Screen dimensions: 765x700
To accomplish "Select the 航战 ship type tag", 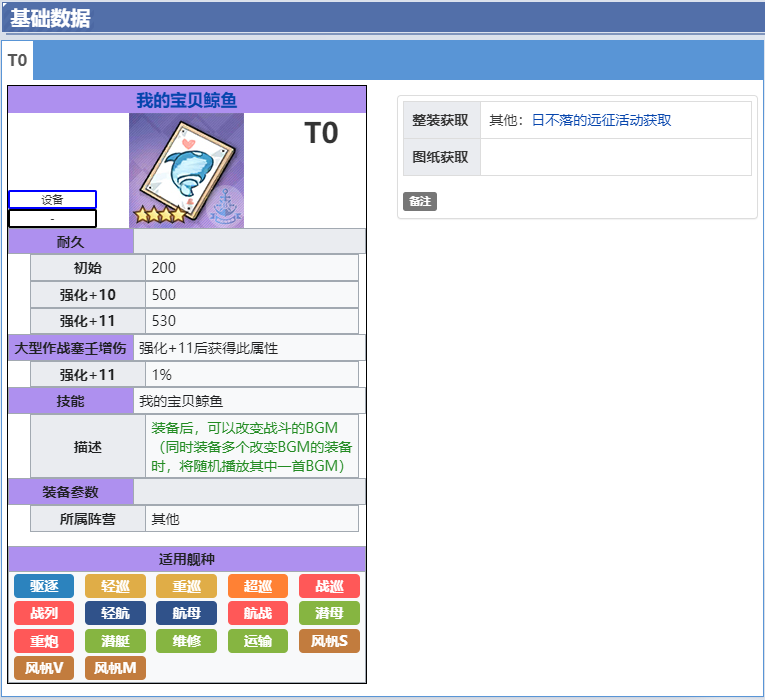I will [x=258, y=613].
